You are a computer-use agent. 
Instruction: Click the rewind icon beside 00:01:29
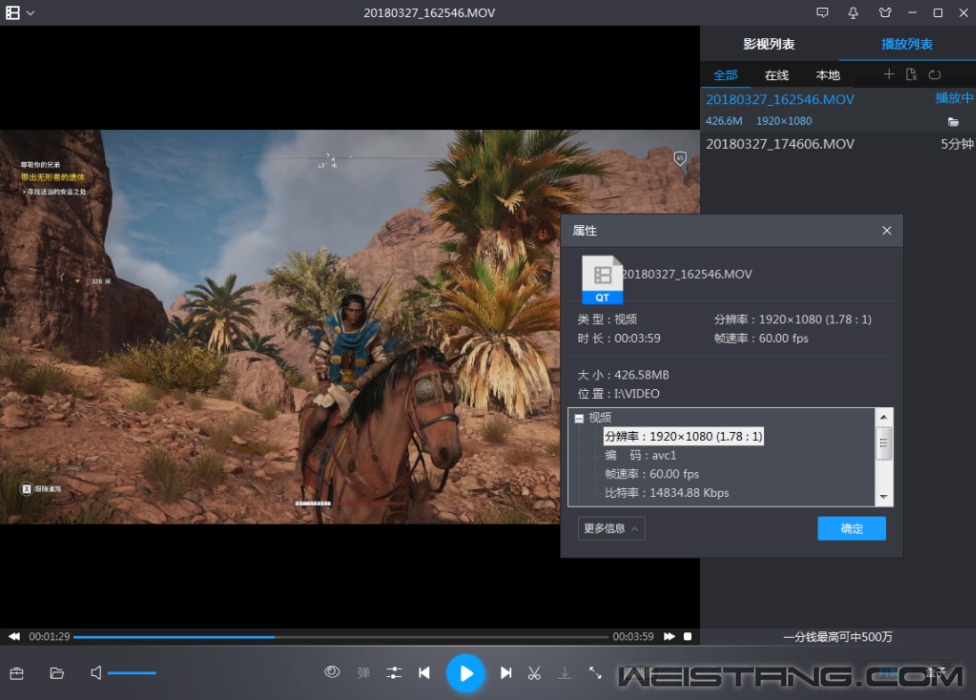[14, 637]
